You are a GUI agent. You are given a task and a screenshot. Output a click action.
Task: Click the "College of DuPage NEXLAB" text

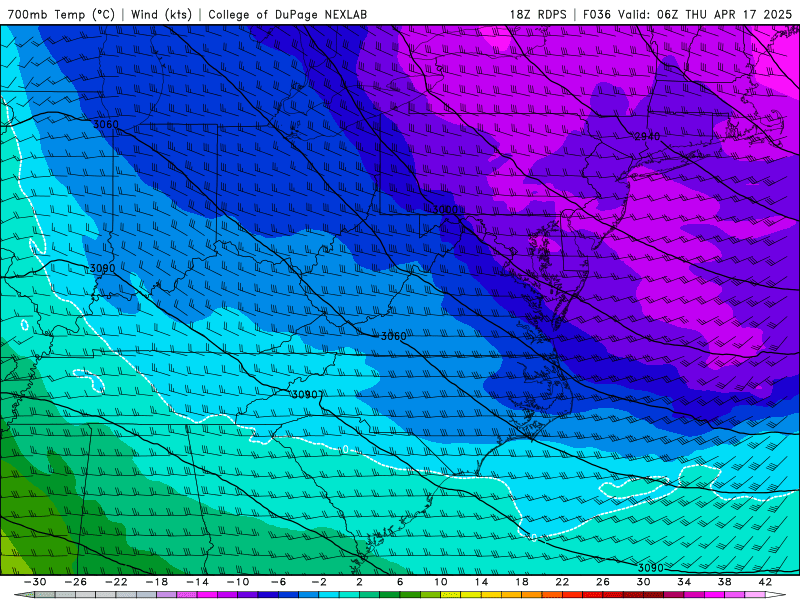pos(287,14)
